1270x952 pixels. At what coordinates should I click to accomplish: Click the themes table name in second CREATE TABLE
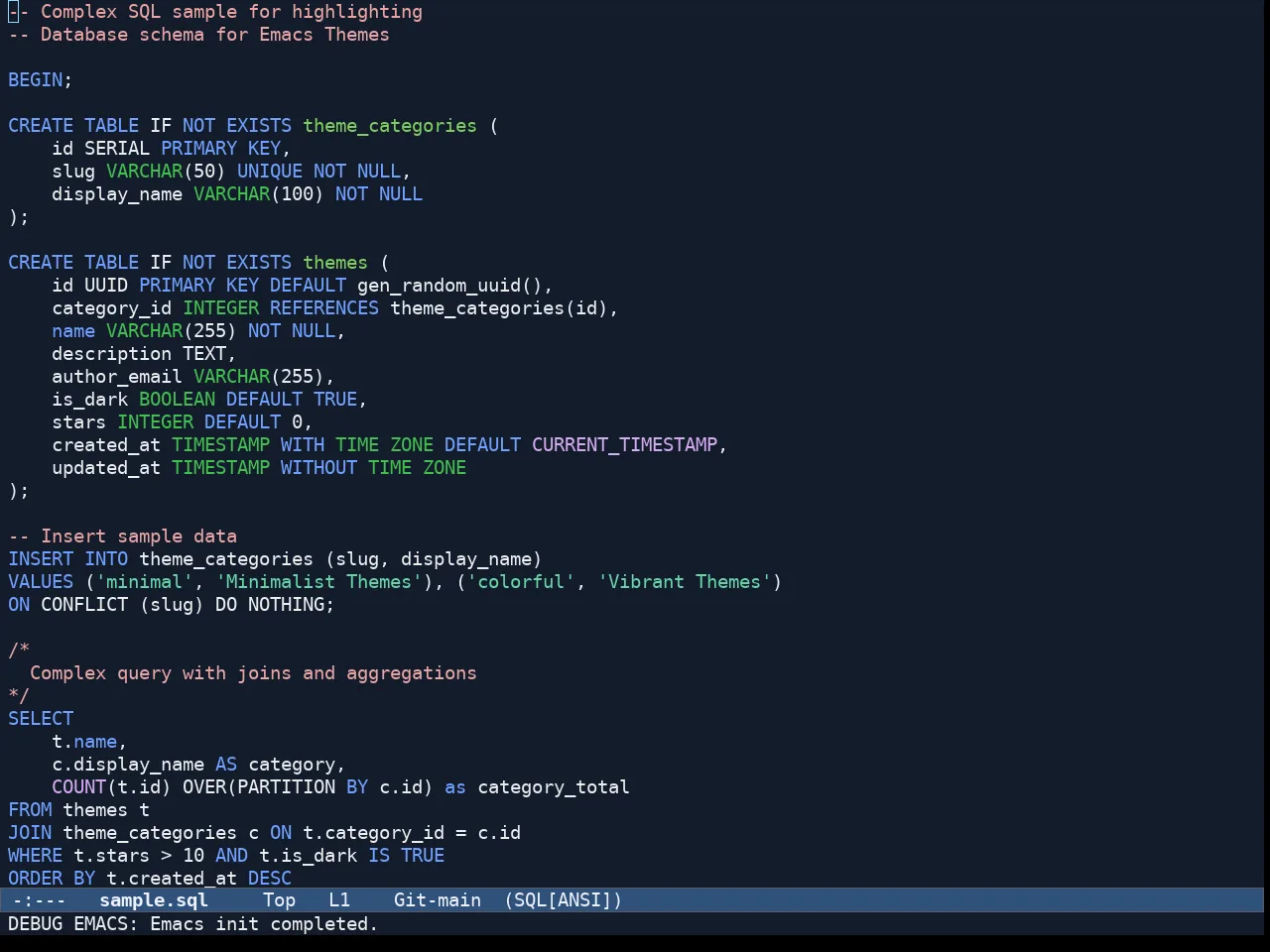[x=335, y=263]
